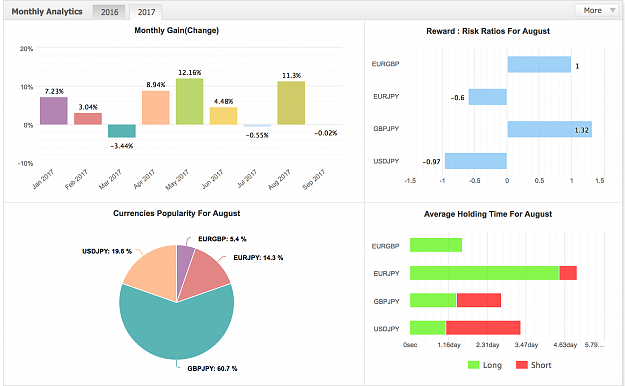The width and height of the screenshot is (625, 386).
Task: Click the -3.44% value label
Action: pos(122,146)
